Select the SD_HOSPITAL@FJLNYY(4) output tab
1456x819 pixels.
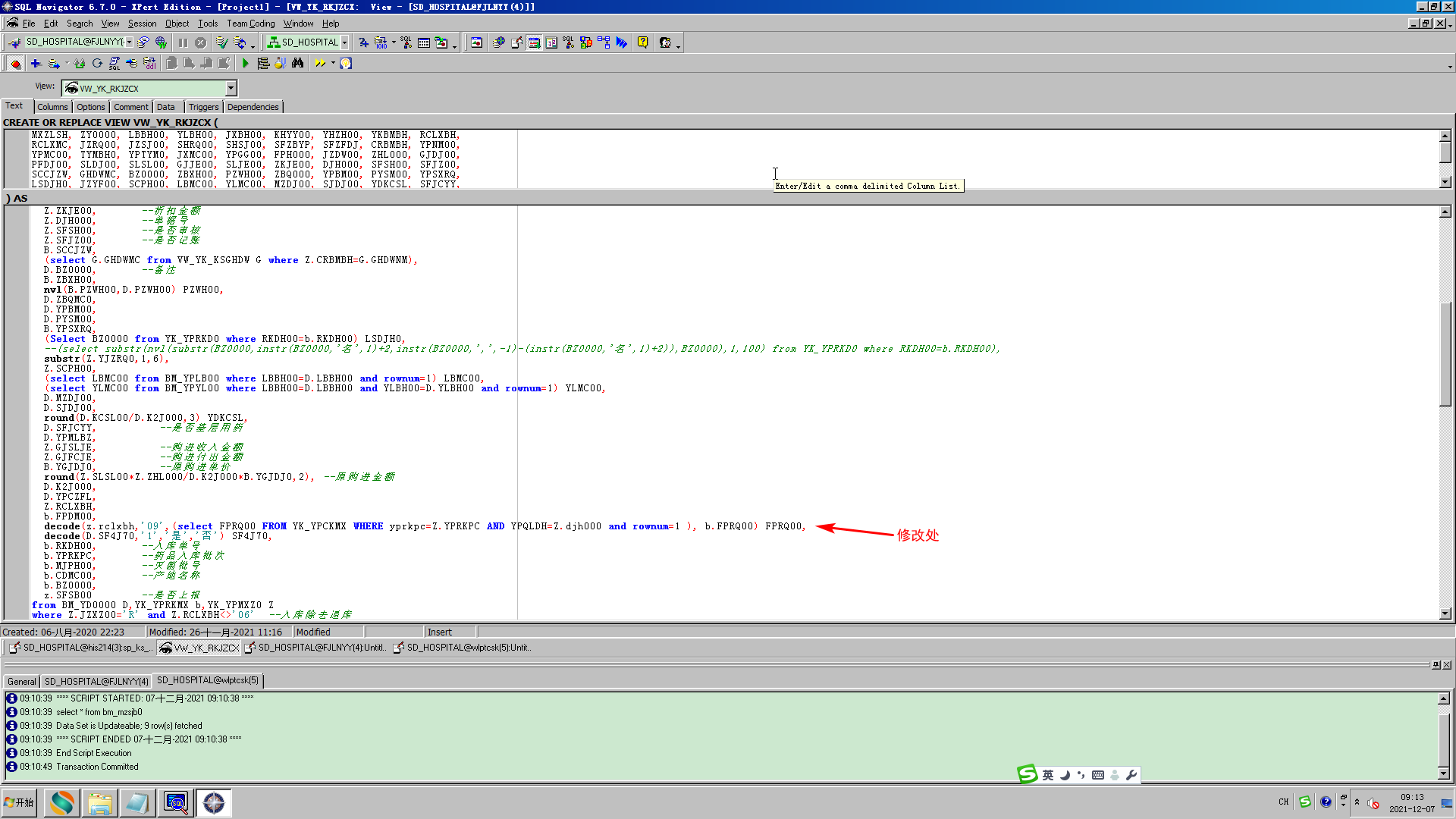96,681
